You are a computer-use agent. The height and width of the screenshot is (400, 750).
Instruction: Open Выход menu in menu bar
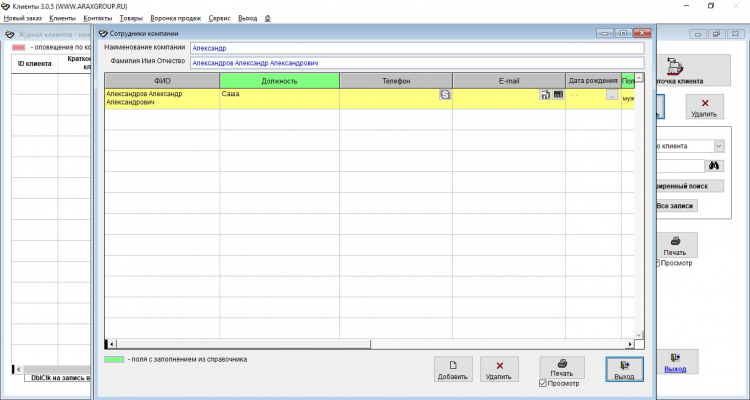[x=247, y=18]
